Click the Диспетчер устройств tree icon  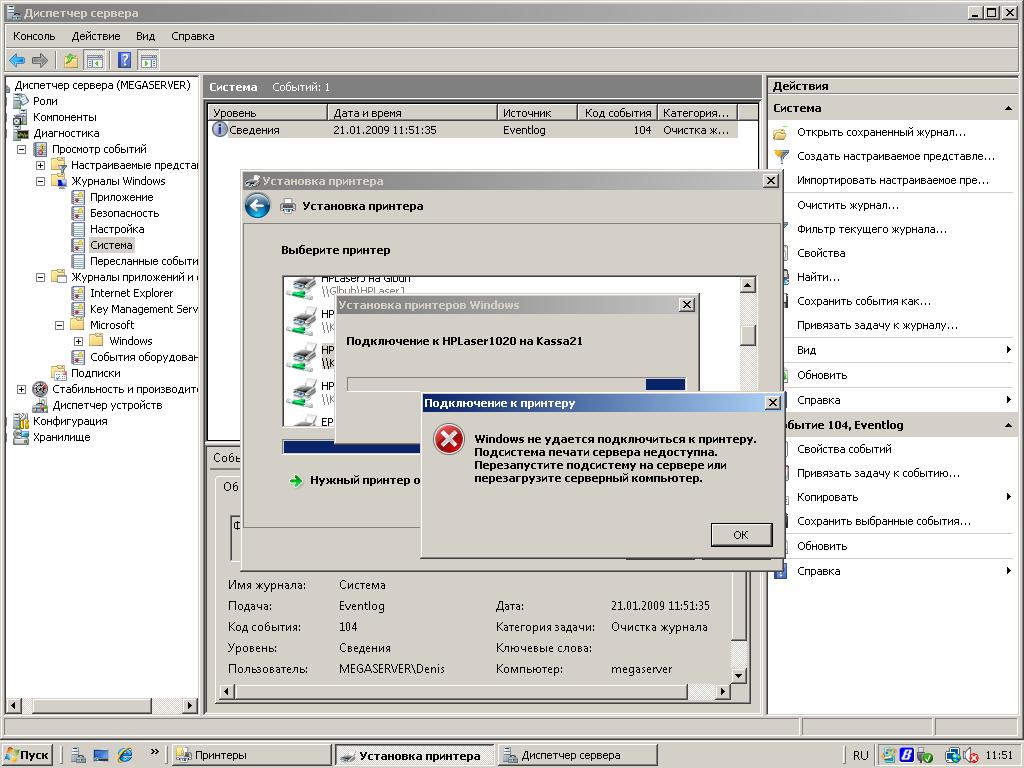(40, 406)
